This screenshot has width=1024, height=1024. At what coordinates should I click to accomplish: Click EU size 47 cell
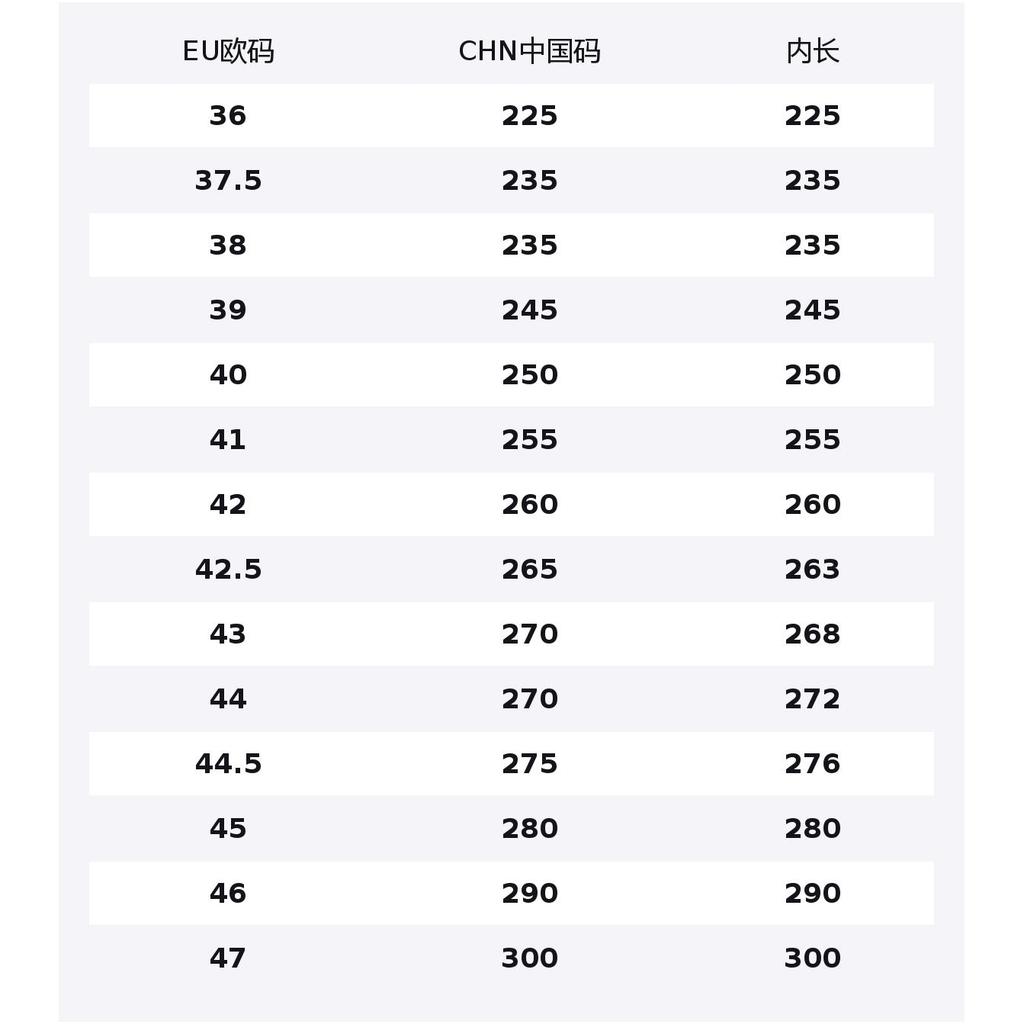(228, 957)
